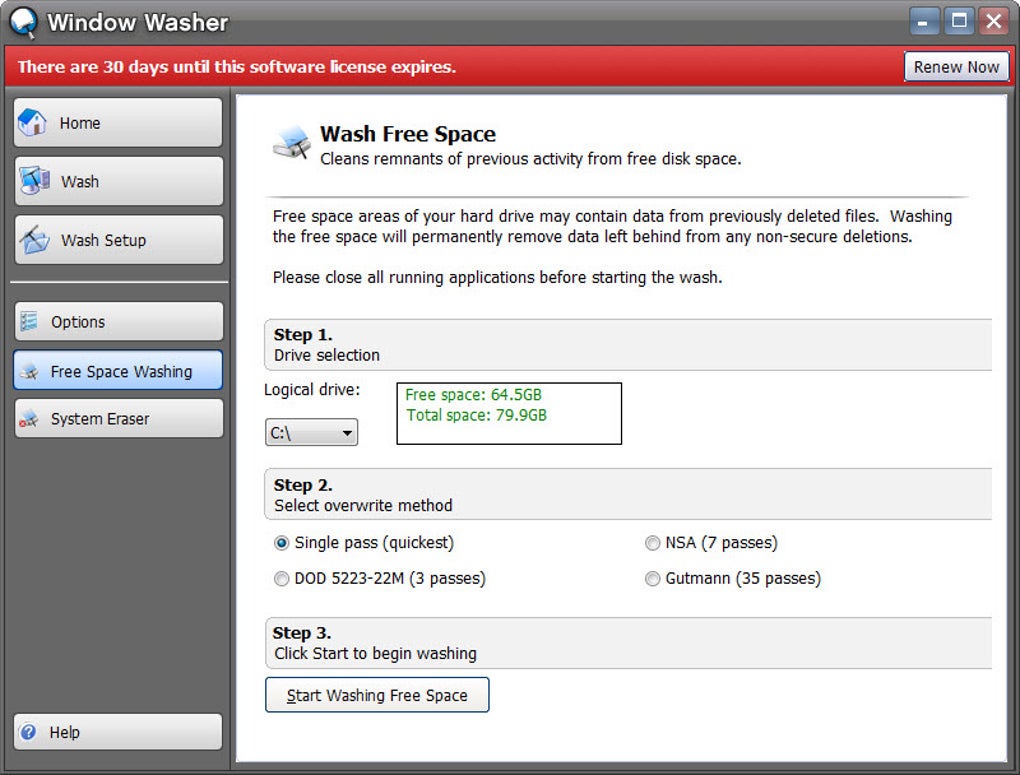Image resolution: width=1020 pixels, height=775 pixels.
Task: Click the 'Logical drive:' label
Action: [312, 390]
